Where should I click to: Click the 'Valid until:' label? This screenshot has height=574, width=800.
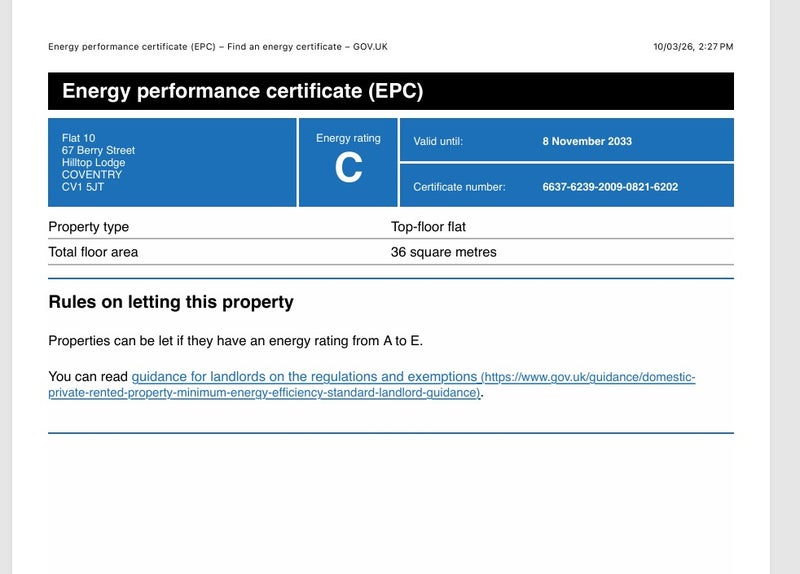coord(438,141)
